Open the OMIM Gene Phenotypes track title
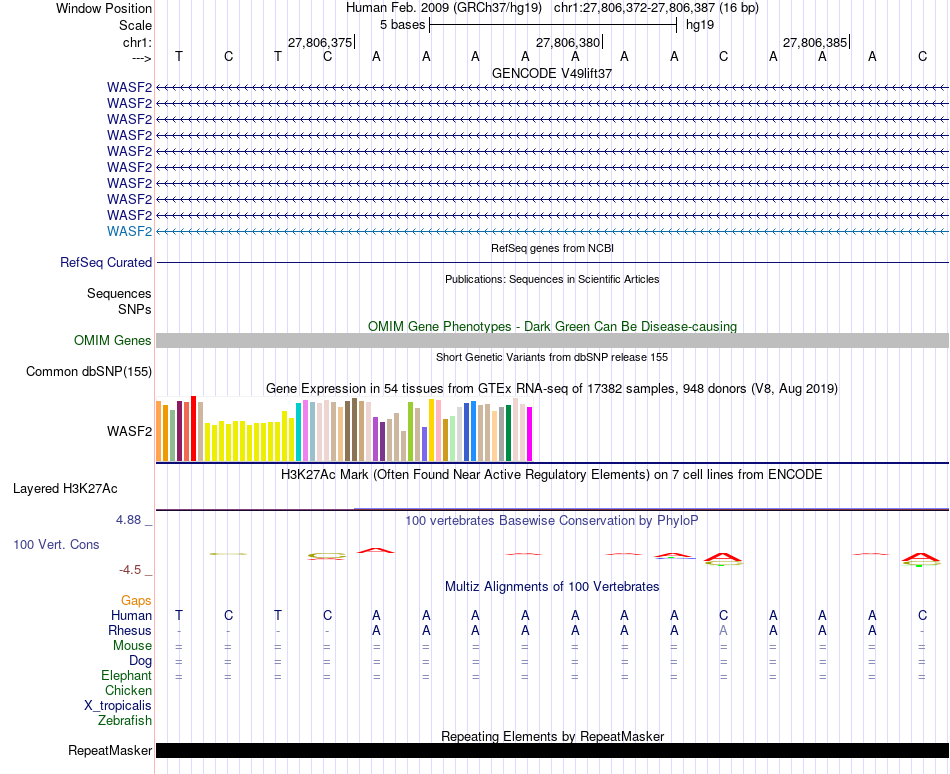The image size is (950, 774). pos(552,326)
